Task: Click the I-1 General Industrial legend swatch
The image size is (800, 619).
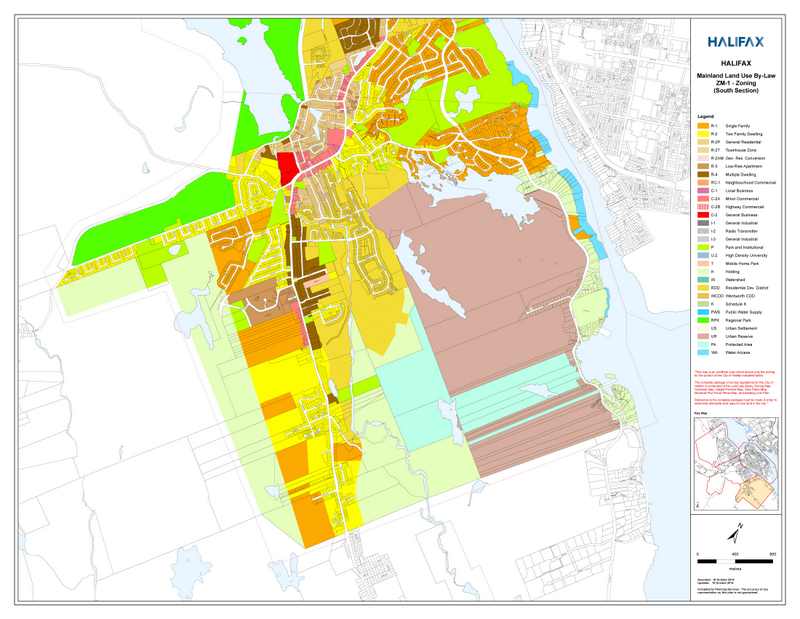Action: click(703, 223)
